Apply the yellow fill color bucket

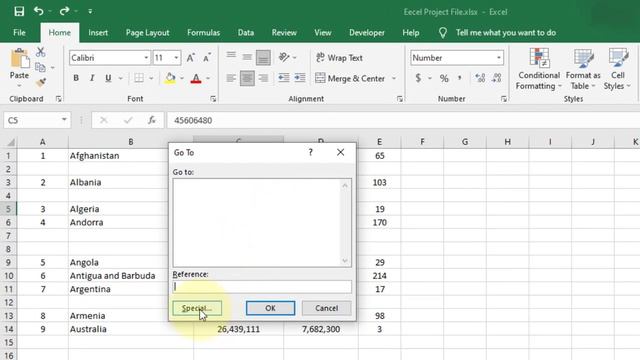(170, 78)
